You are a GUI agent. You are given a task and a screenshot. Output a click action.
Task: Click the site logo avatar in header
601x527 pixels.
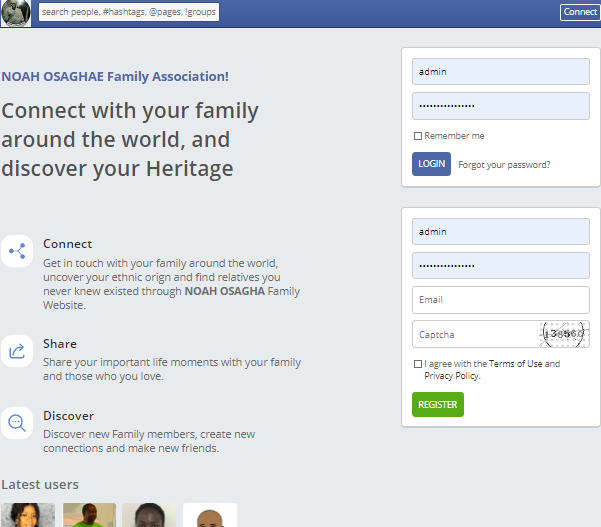[16, 13]
